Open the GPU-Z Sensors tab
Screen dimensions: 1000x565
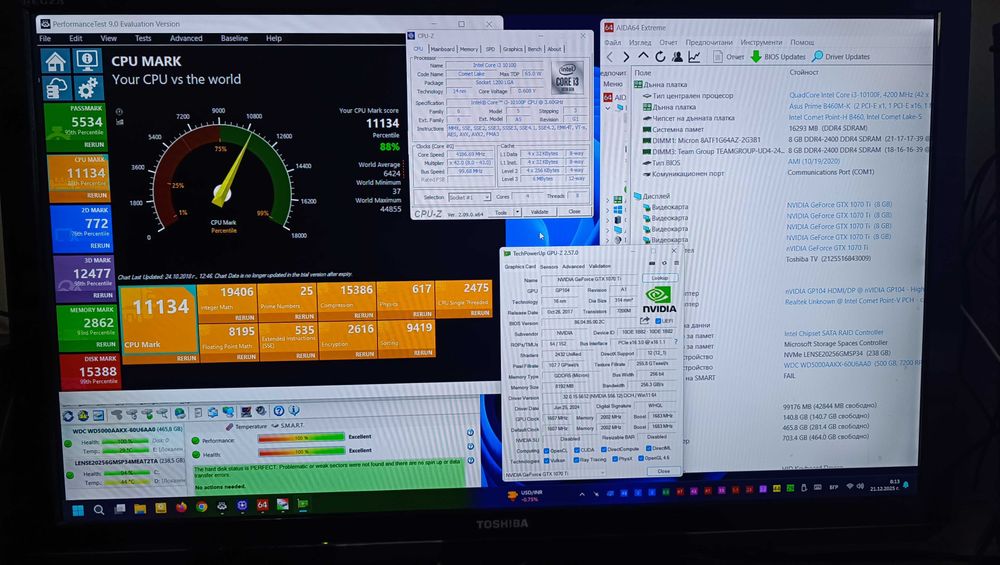point(549,267)
